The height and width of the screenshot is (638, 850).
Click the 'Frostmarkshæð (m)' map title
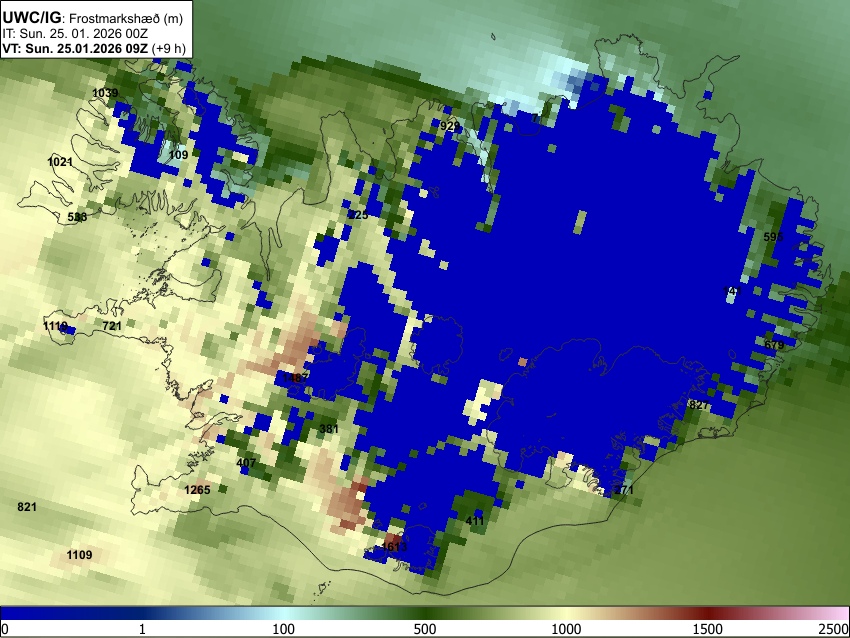click(126, 18)
